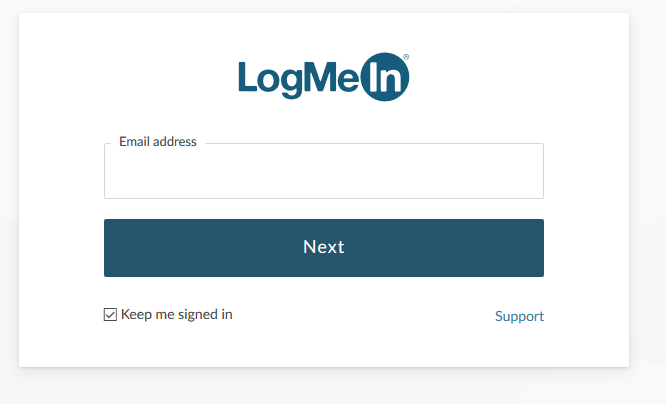Toggle the checkmark box beside Keep me signed in
Viewport: 666px width, 404px height.
point(110,314)
